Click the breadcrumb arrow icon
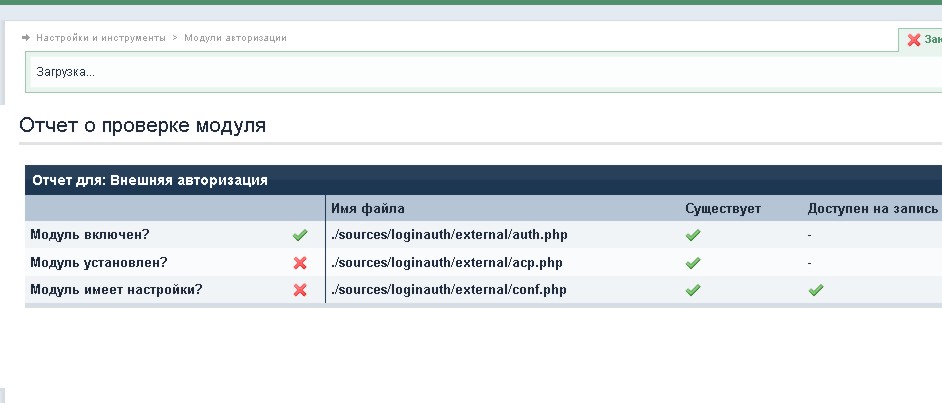This screenshot has height=403, width=942. click(25, 37)
